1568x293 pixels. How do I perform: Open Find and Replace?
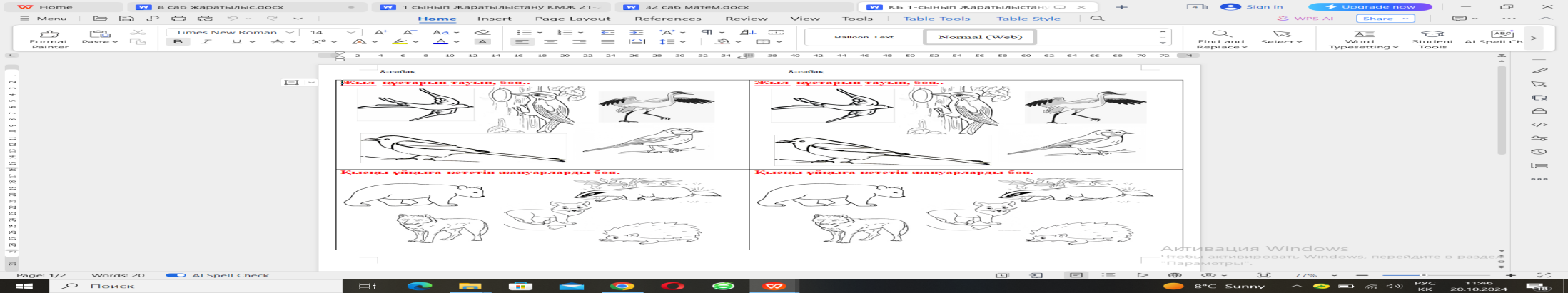point(1221,38)
